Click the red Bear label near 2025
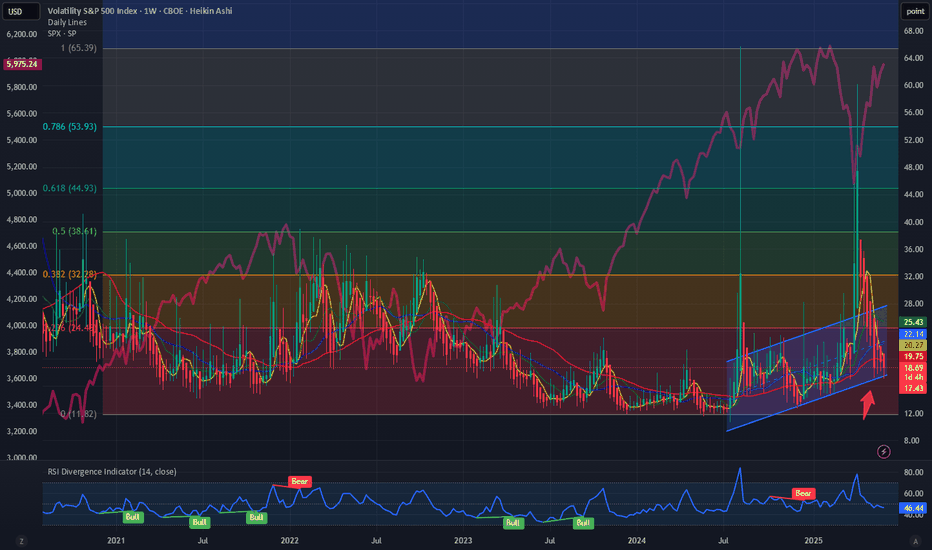Image resolution: width=932 pixels, height=550 pixels. coord(803,493)
